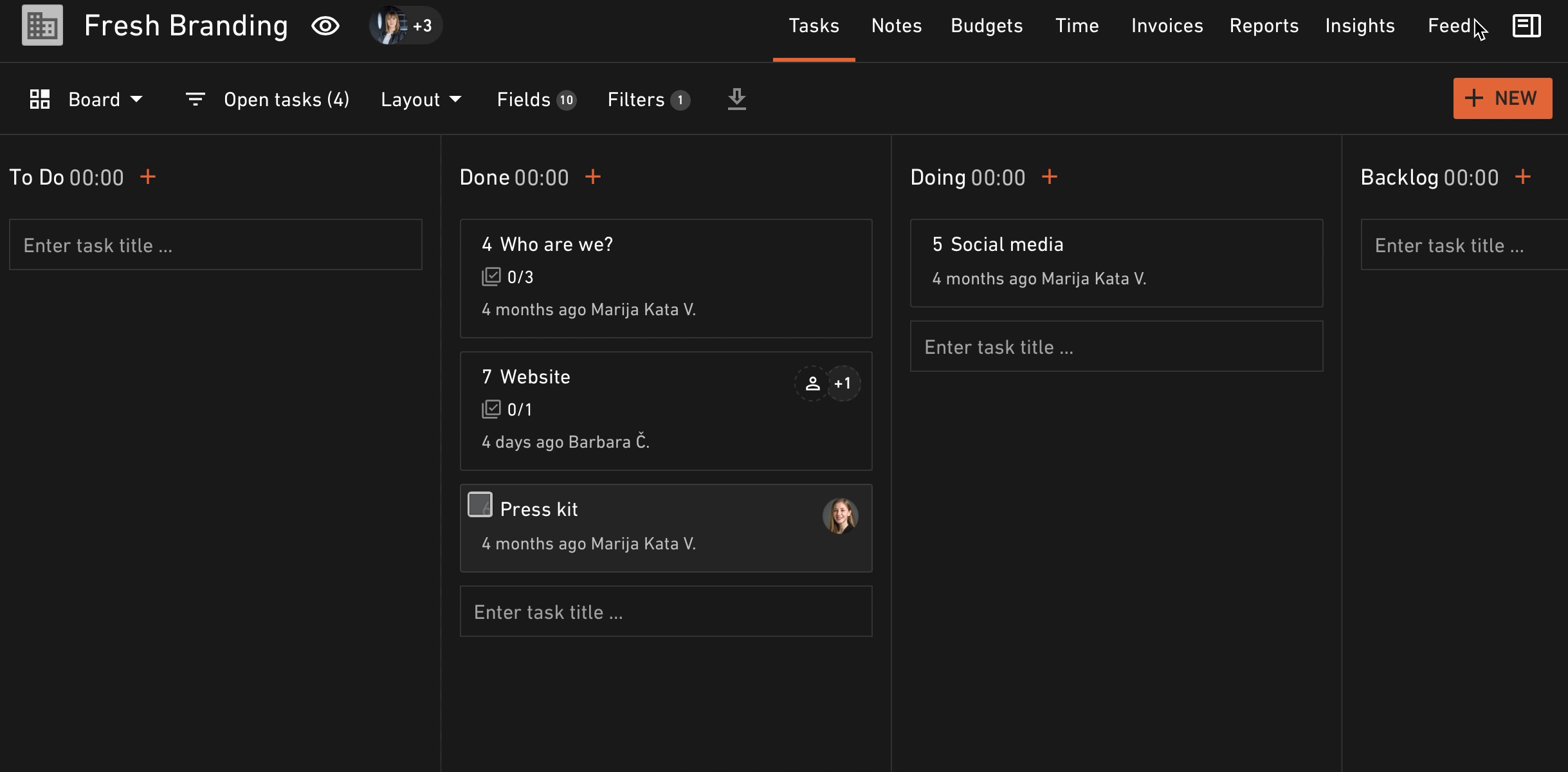
Task: Click the Backlog task title input field
Action: [x=1464, y=244]
